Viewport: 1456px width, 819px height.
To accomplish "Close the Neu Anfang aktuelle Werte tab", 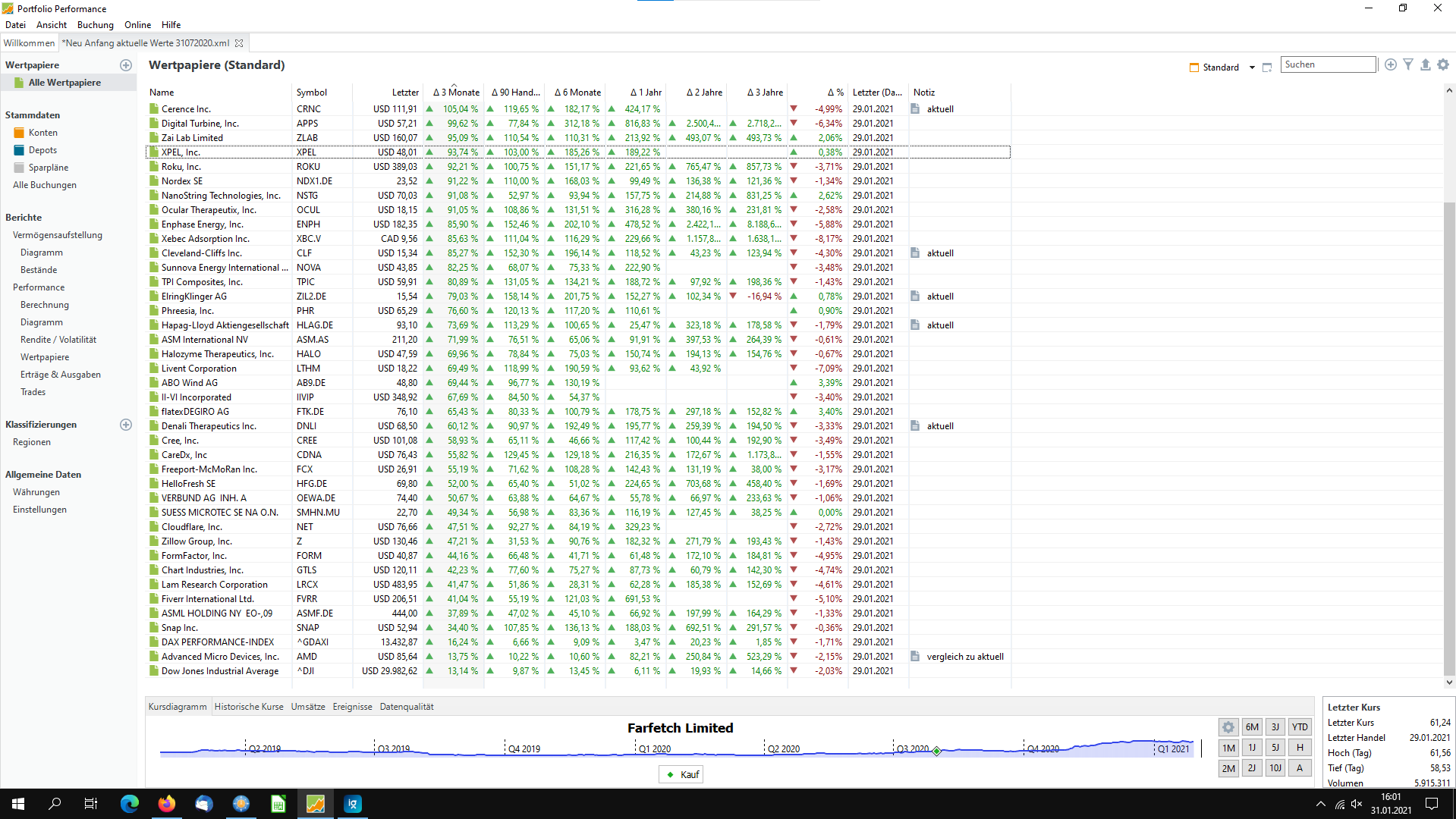I will coord(239,43).
